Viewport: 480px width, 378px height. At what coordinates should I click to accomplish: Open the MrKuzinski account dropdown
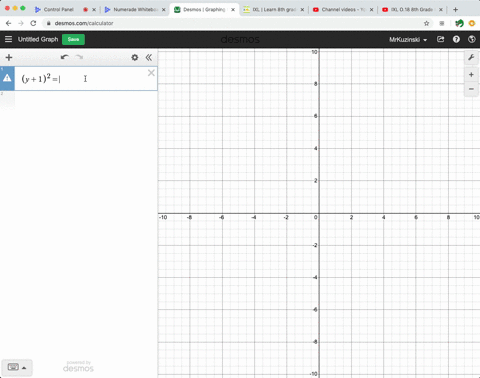408,40
